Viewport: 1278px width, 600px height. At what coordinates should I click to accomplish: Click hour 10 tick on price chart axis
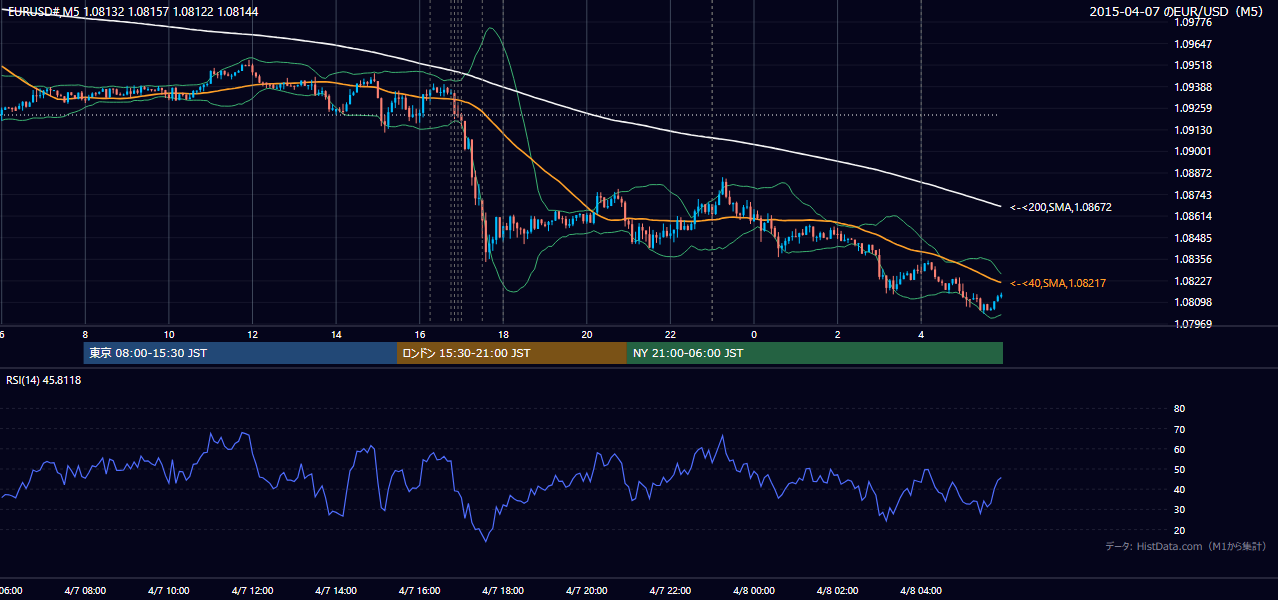point(169,335)
